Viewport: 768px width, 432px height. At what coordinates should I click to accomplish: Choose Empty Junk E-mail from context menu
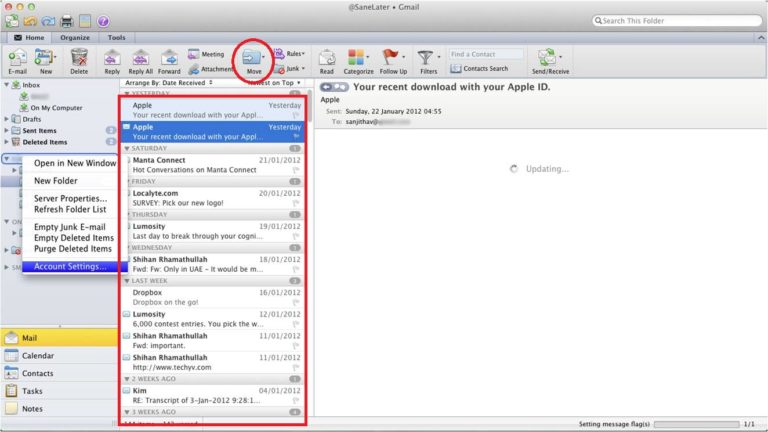73,227
